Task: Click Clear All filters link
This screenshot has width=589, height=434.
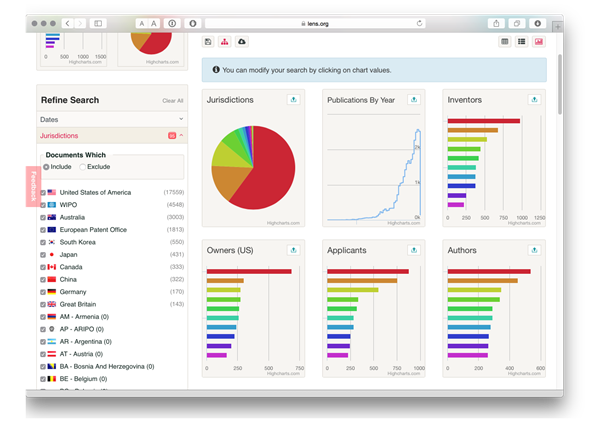Action: coord(173,101)
